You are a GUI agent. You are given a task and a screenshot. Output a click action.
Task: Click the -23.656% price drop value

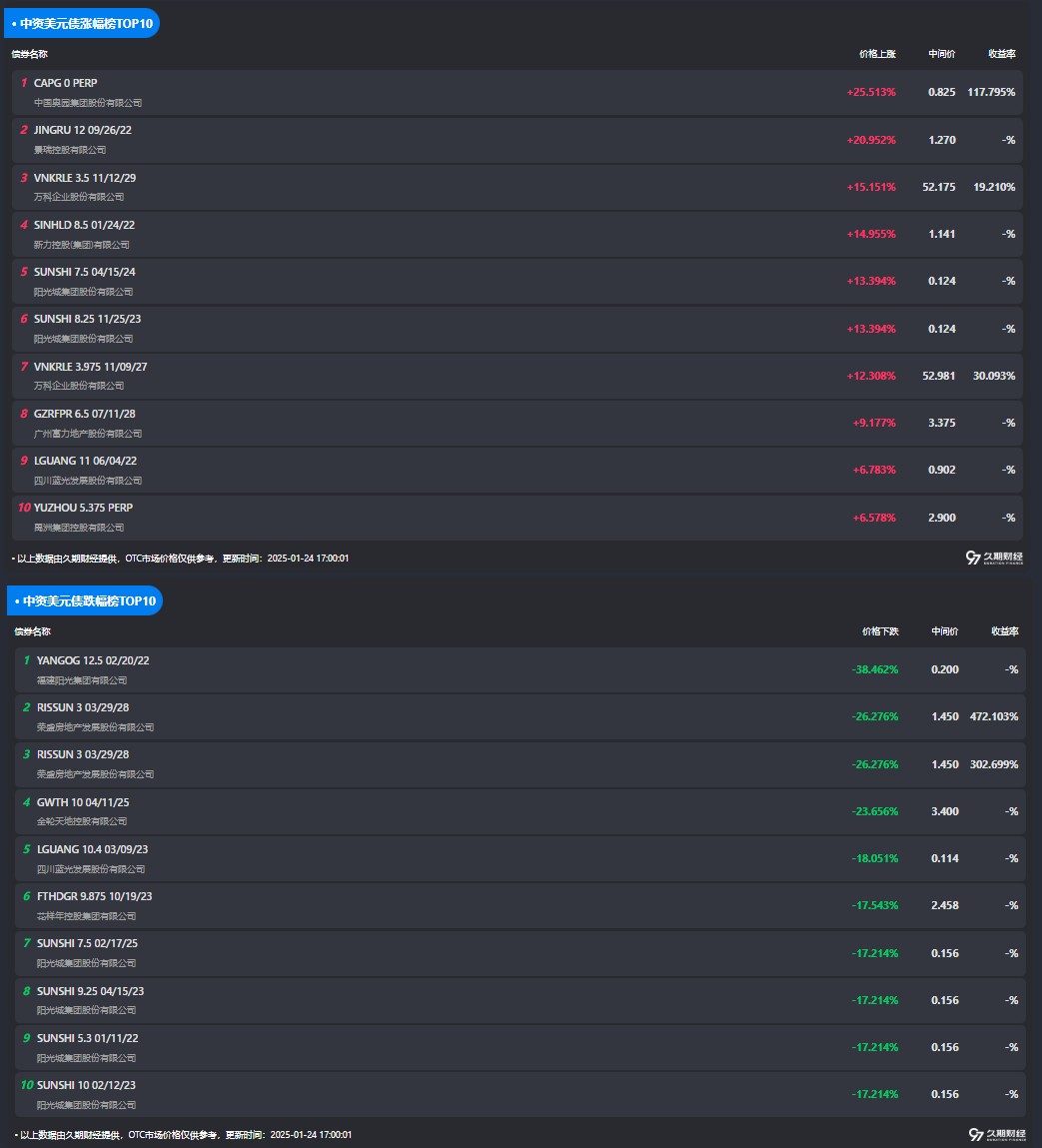875,811
